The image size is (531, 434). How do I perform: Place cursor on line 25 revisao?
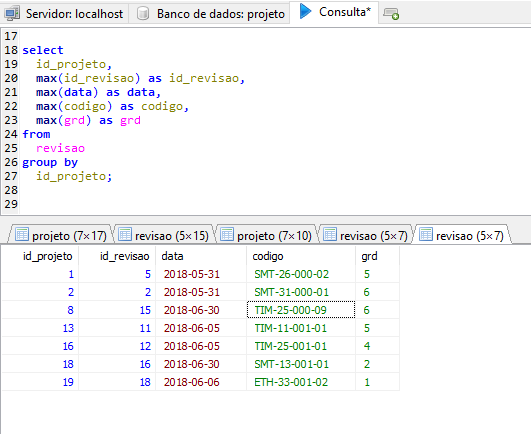pyautogui.click(x=60, y=148)
